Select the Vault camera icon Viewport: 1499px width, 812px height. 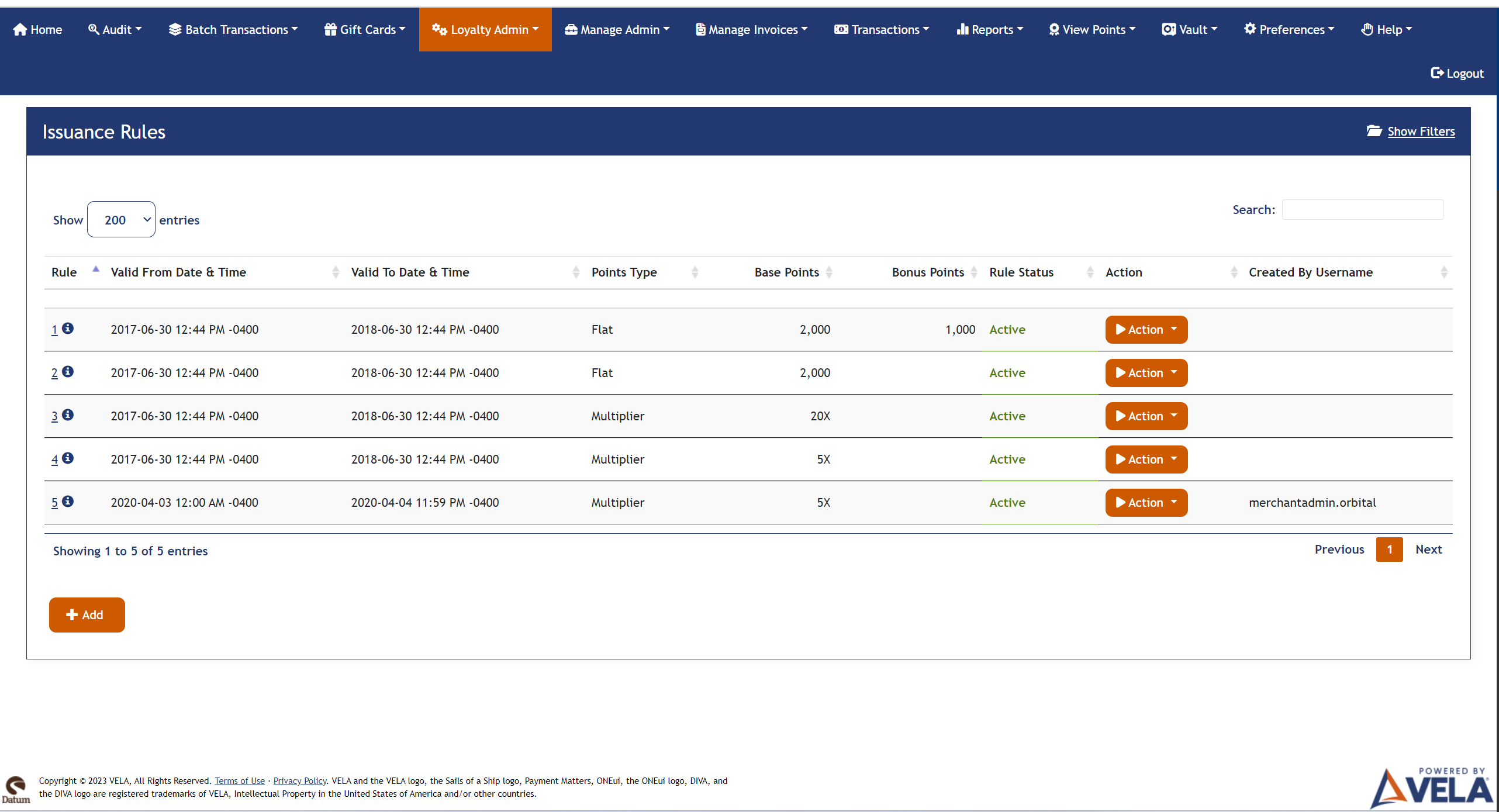(1169, 29)
